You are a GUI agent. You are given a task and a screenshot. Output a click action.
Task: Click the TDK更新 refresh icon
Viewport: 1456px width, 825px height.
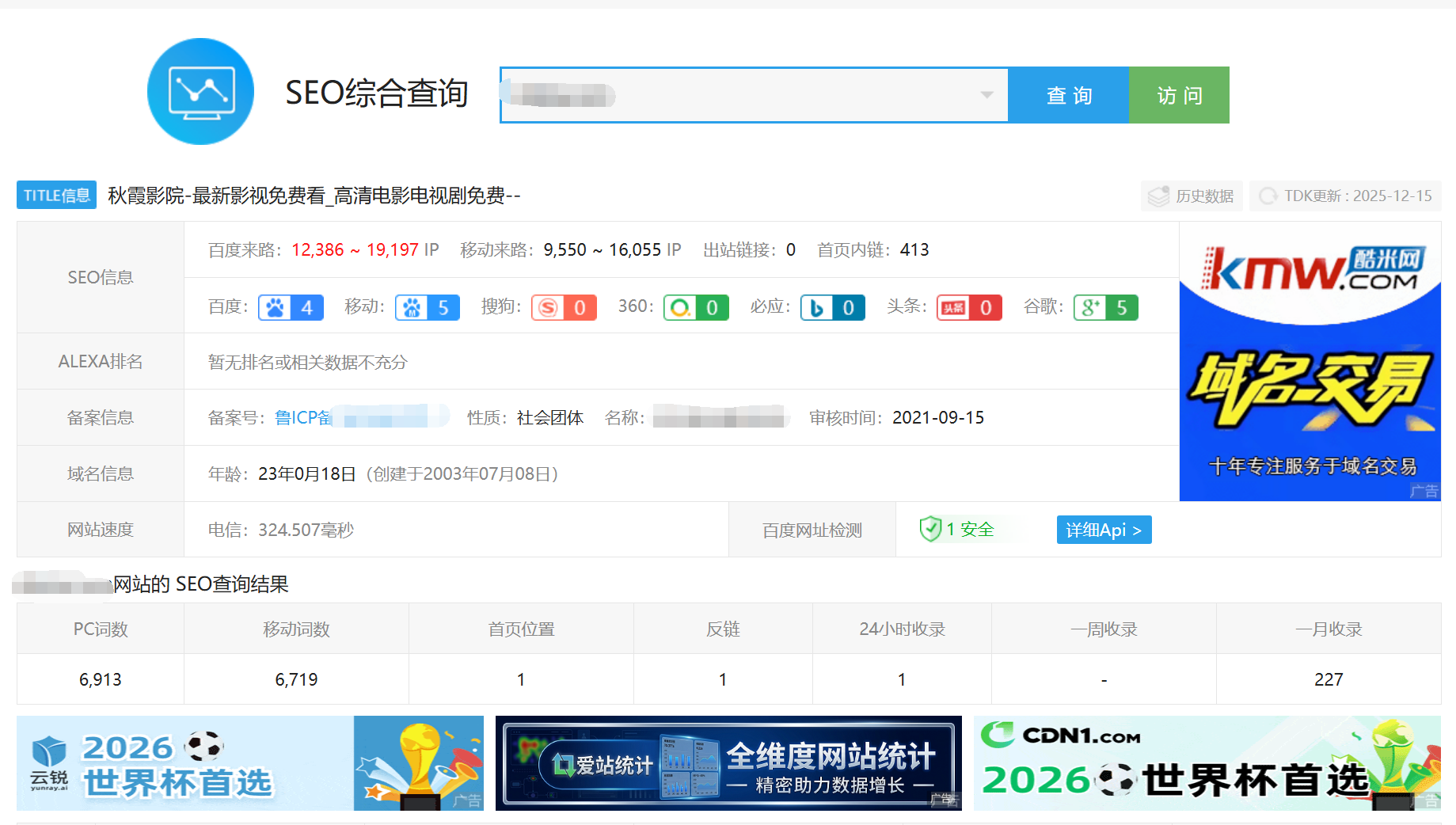pyautogui.click(x=1268, y=196)
